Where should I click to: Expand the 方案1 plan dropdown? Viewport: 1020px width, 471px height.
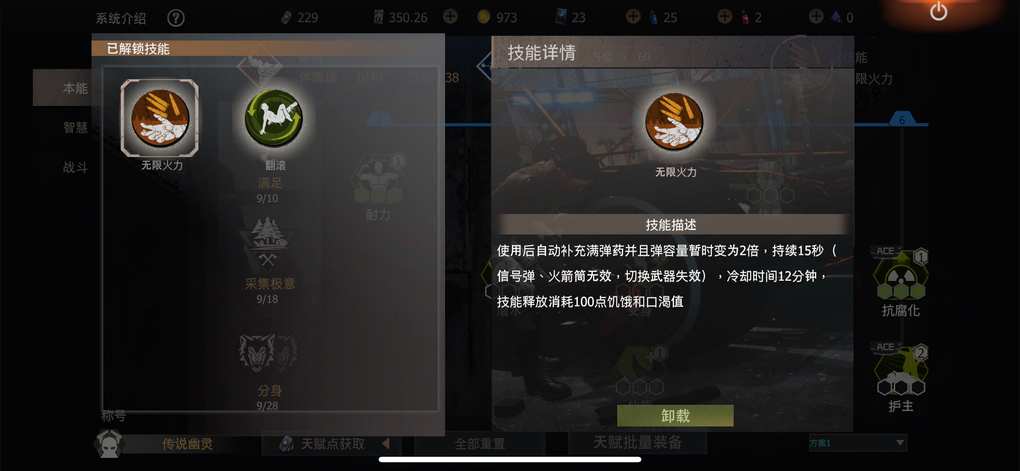pyautogui.click(x=857, y=442)
